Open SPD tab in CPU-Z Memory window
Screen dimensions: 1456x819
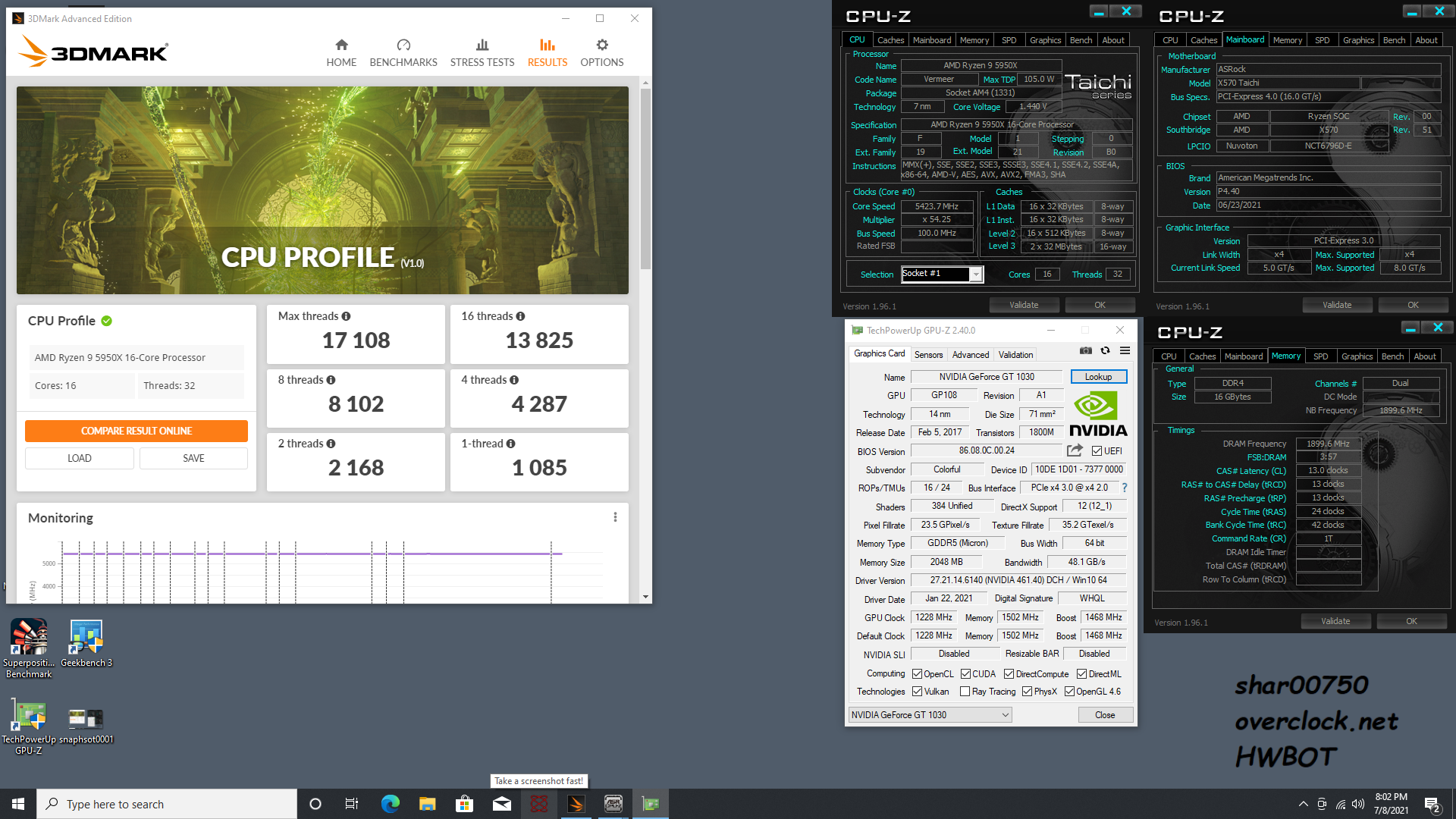1321,356
